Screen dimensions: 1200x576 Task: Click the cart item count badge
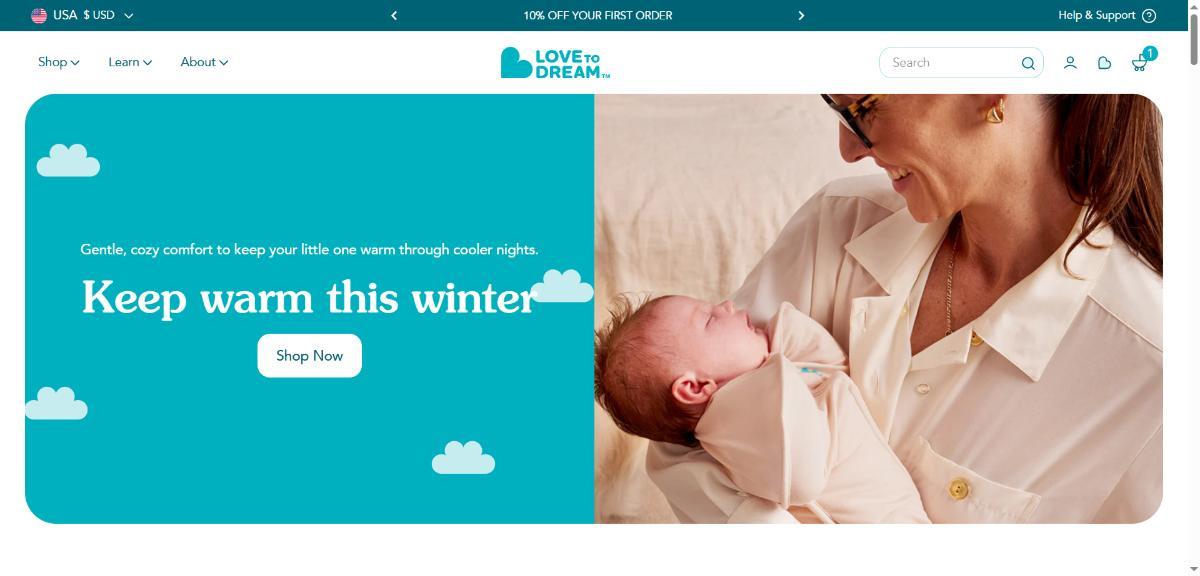(1150, 53)
